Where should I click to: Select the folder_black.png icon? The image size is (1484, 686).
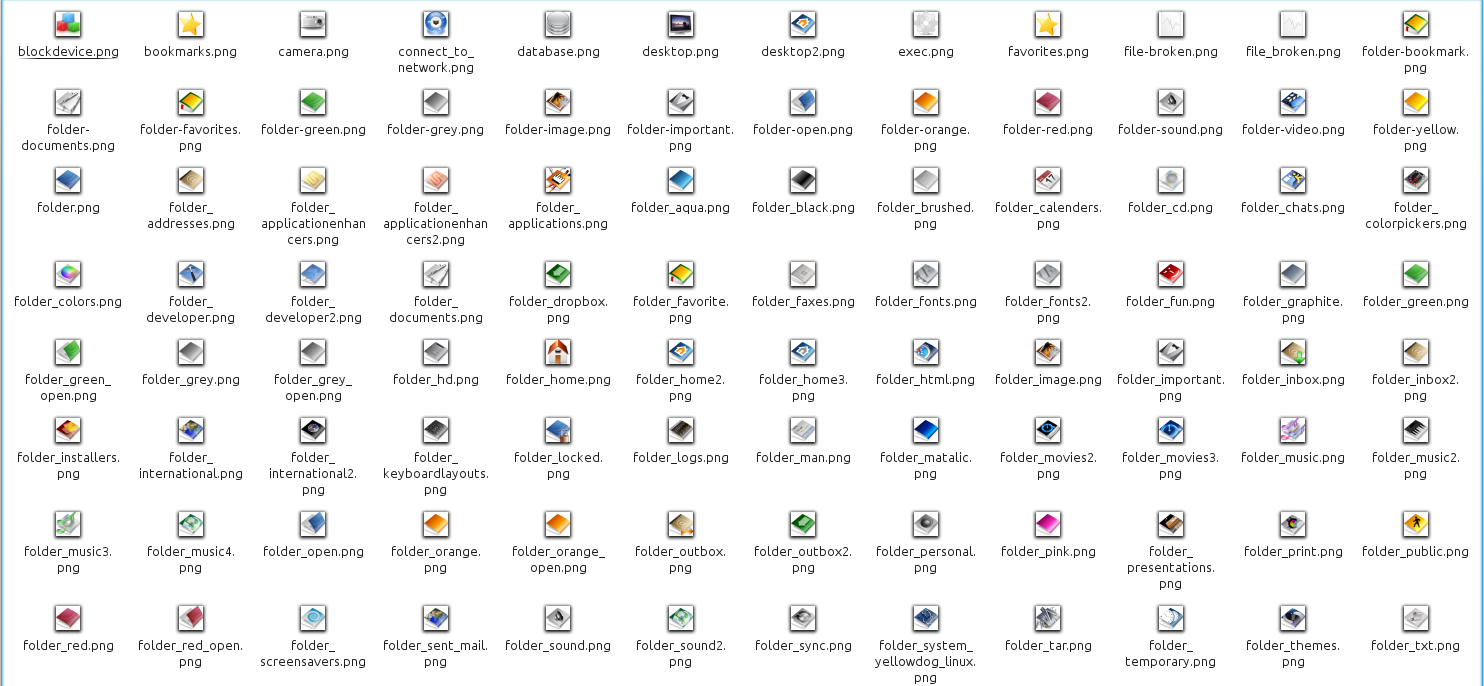[803, 180]
